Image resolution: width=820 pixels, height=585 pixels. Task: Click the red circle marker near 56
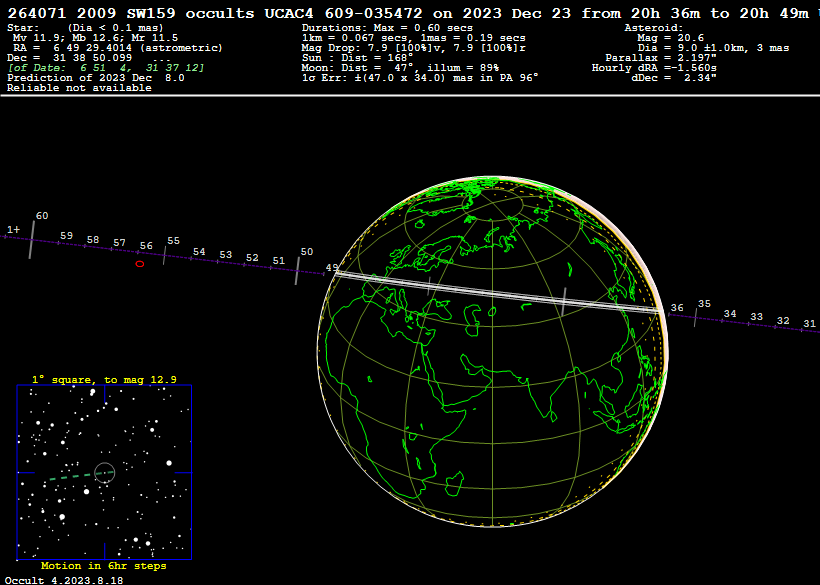140,264
